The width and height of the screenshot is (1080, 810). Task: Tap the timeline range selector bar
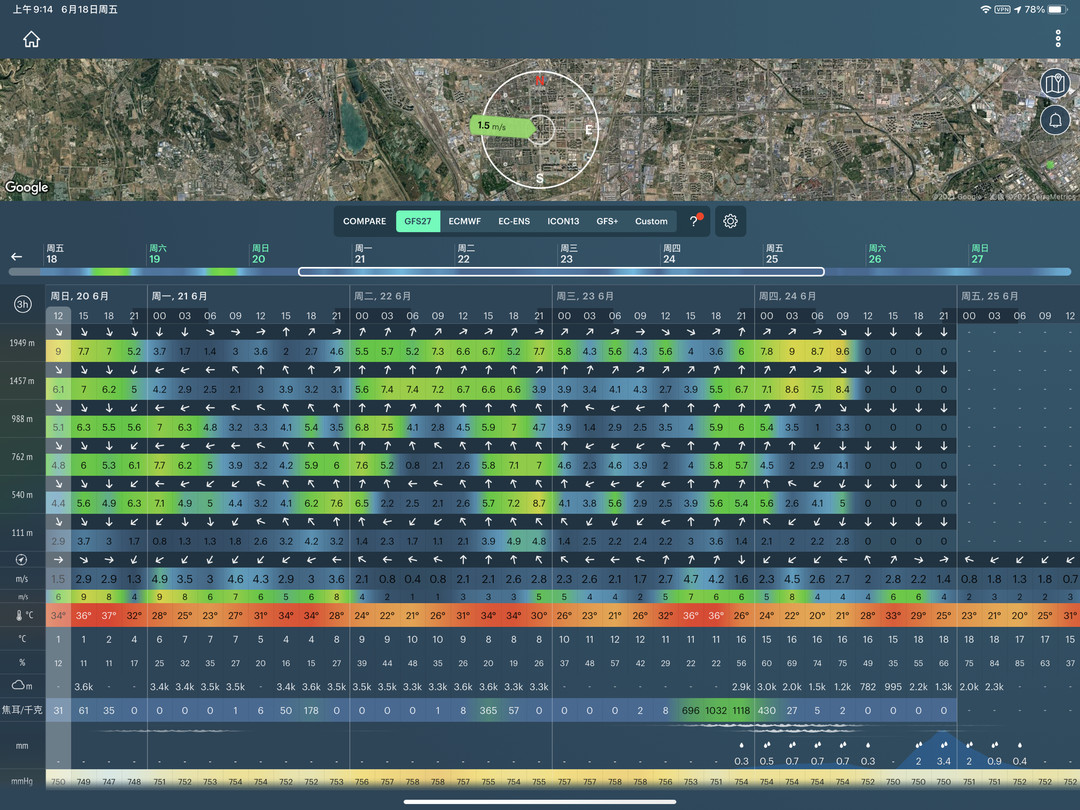[560, 271]
